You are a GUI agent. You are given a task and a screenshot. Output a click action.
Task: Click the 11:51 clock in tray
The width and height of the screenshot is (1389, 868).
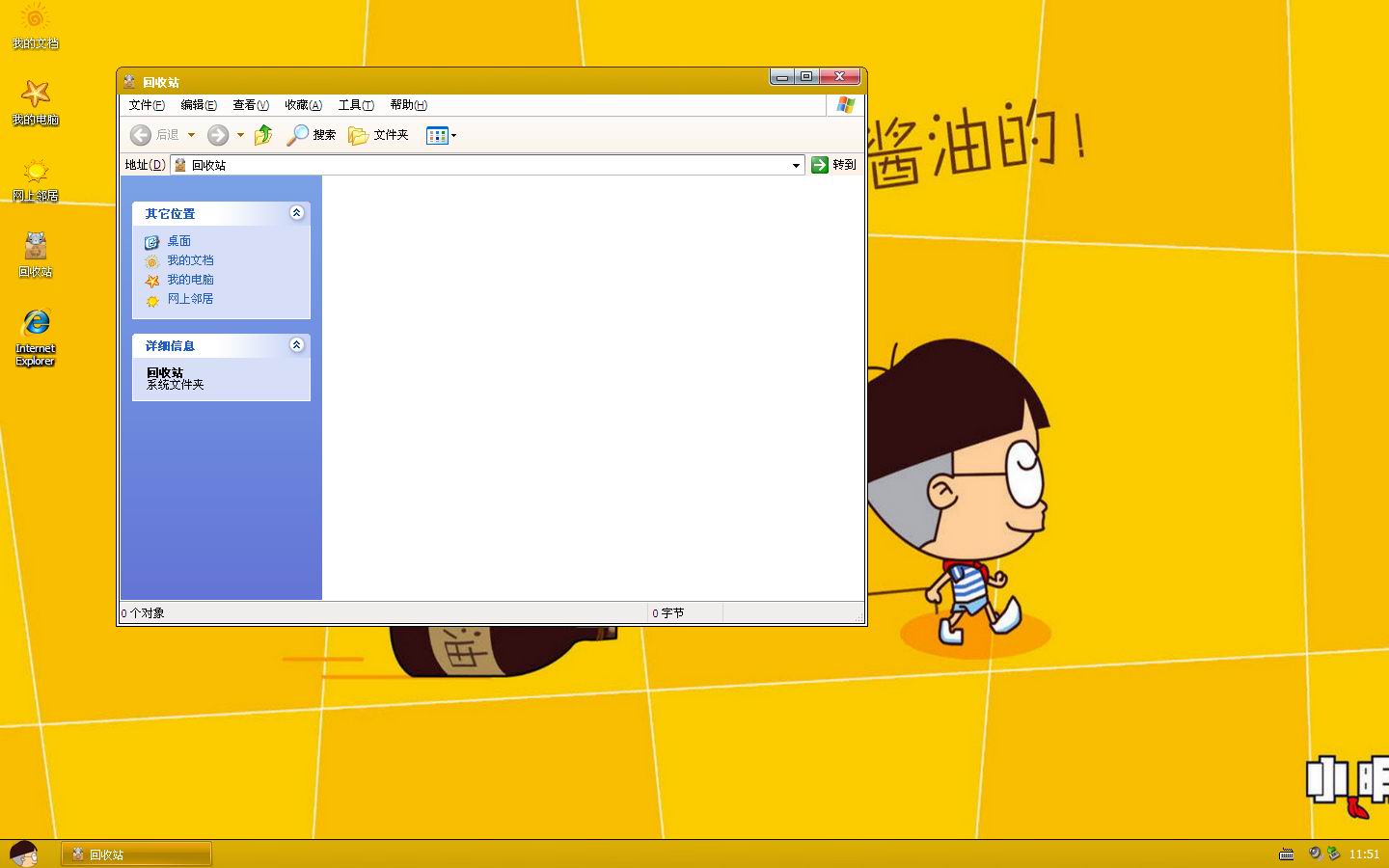[1364, 854]
